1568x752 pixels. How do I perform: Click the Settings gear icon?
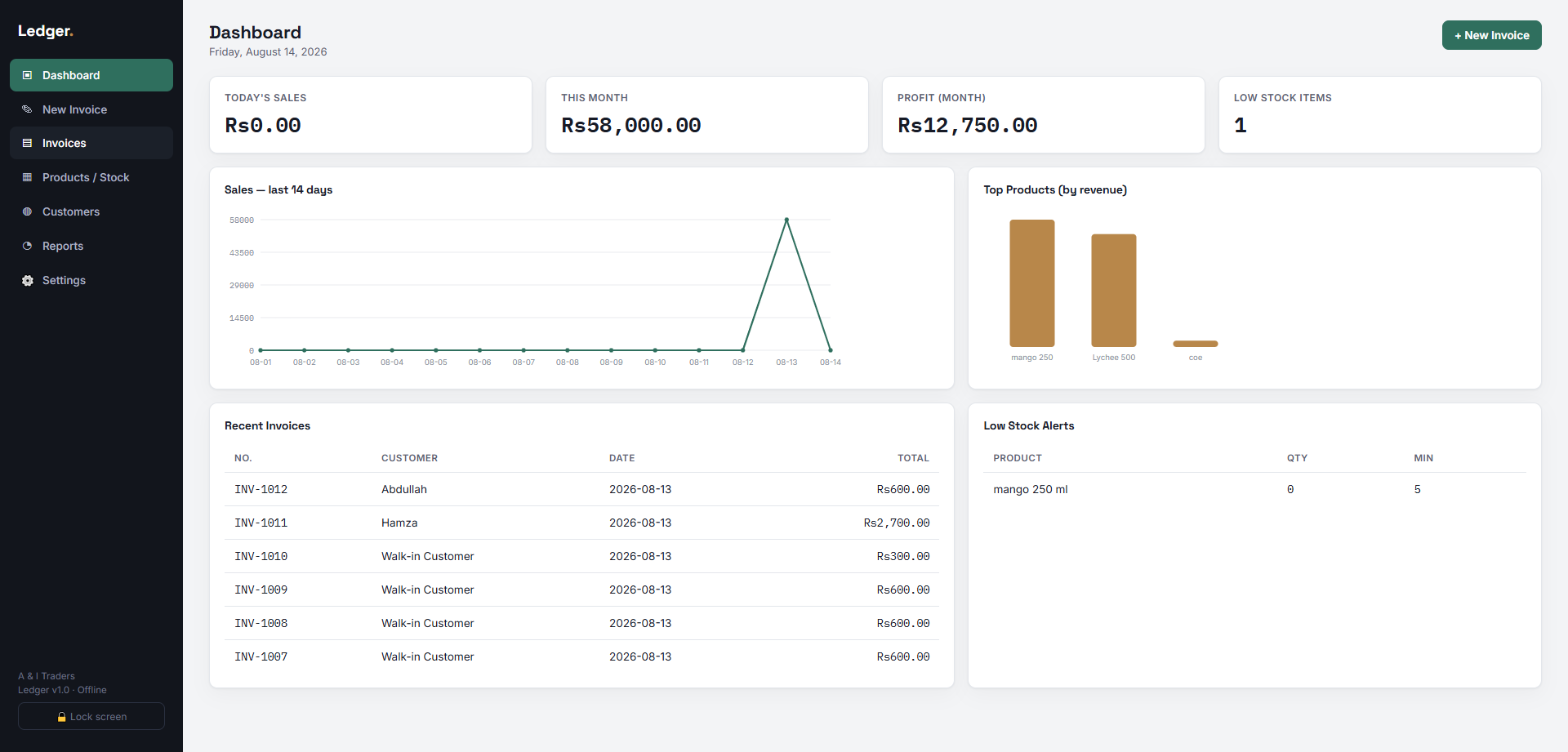click(x=27, y=280)
